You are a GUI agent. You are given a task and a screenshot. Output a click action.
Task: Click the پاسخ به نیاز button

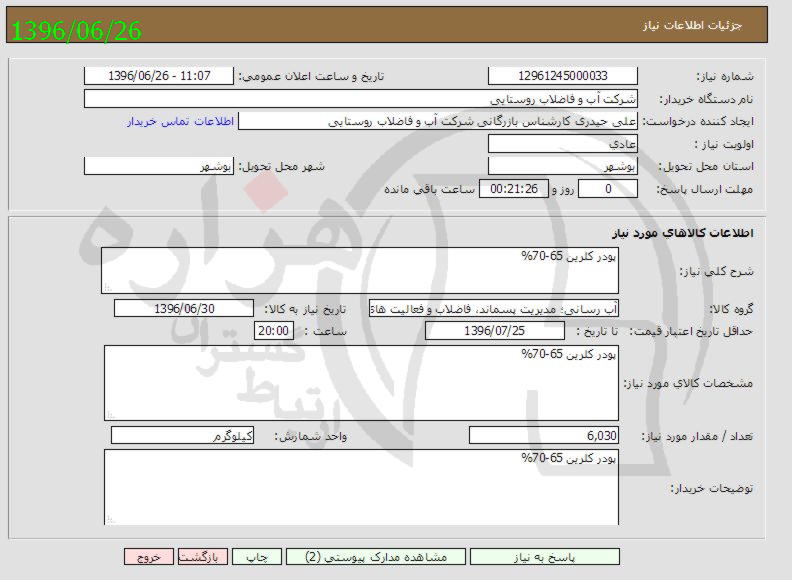544,557
